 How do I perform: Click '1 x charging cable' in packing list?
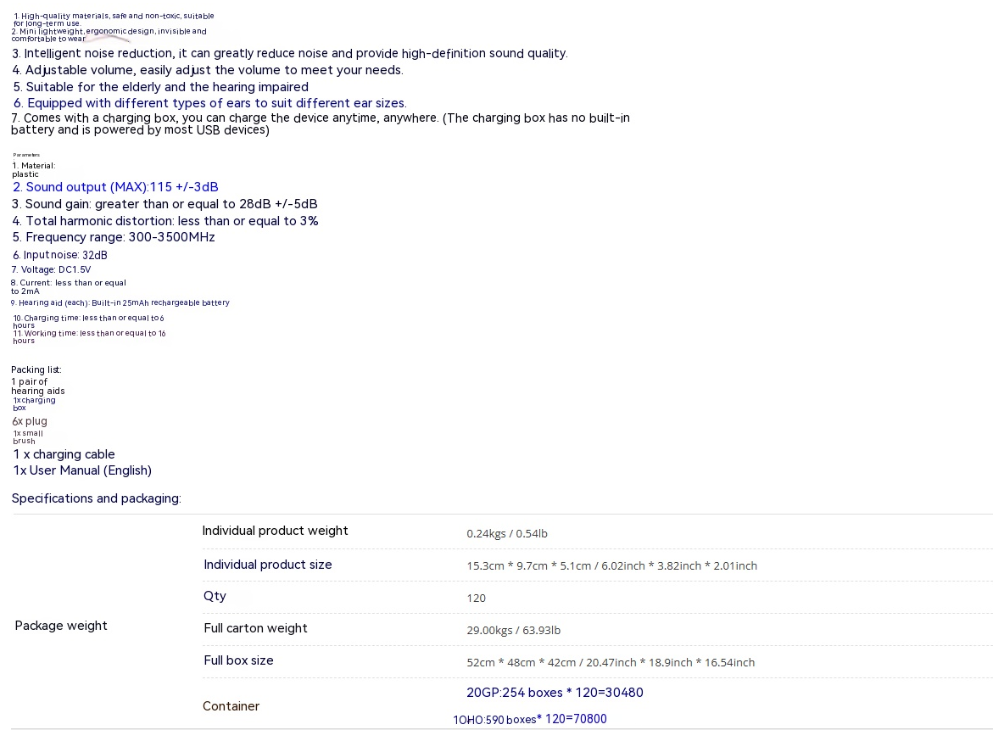[63, 454]
